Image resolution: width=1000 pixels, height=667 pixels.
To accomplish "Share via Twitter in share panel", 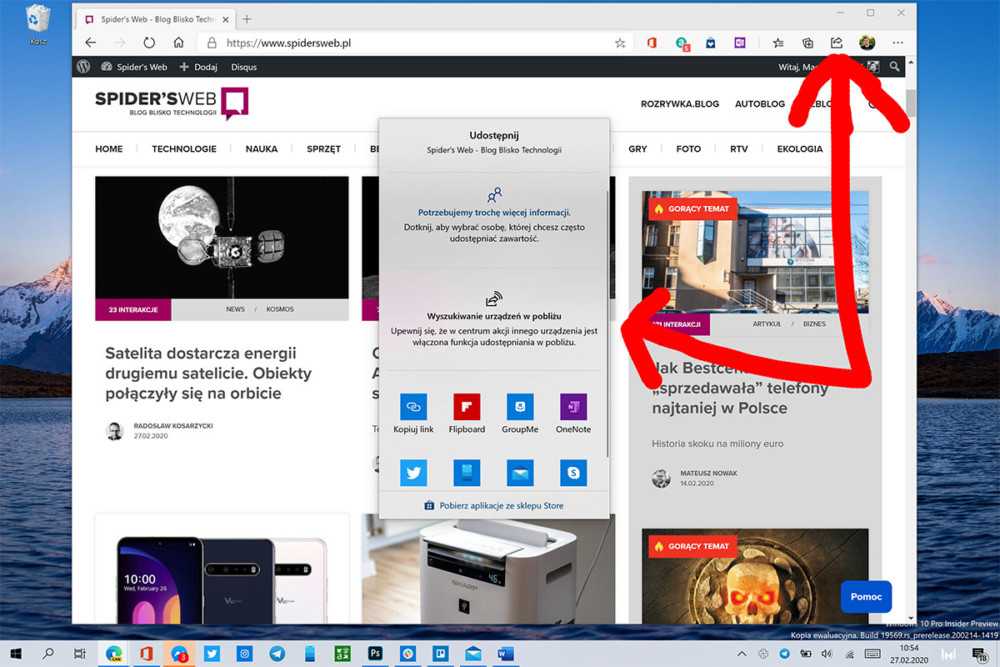I will [413, 473].
